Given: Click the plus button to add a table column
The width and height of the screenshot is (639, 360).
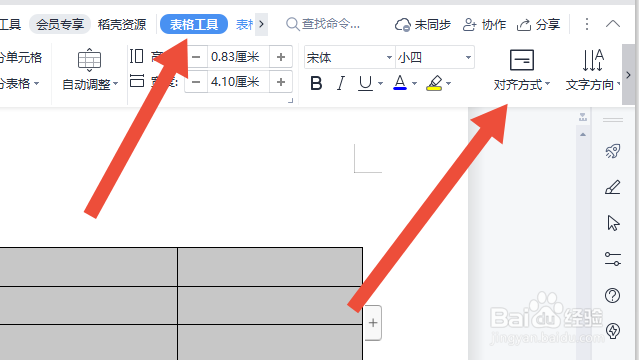Looking at the screenshot, I should pos(372,322).
